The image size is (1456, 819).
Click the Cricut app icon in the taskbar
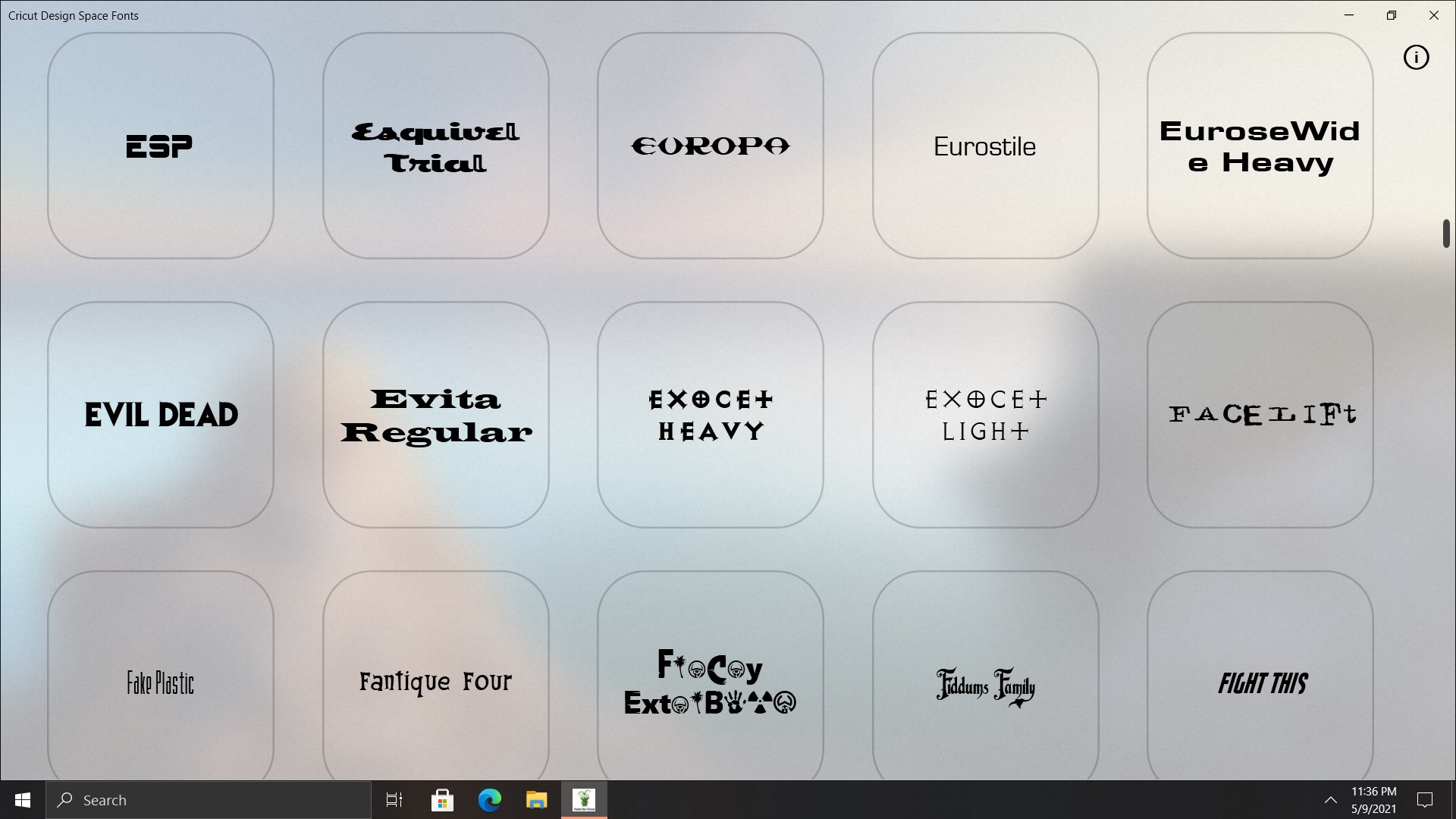585,800
